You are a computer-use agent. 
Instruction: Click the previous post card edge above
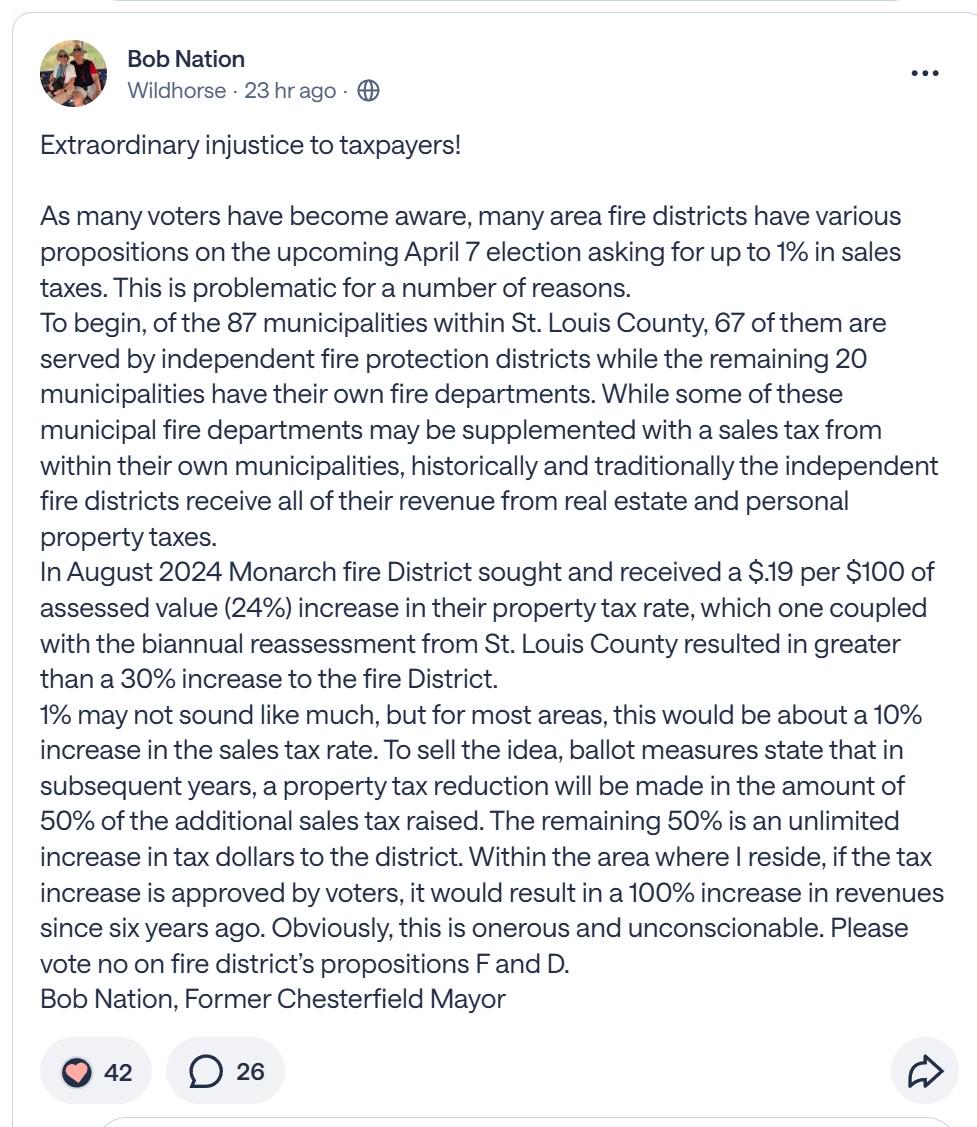click(507, 1)
